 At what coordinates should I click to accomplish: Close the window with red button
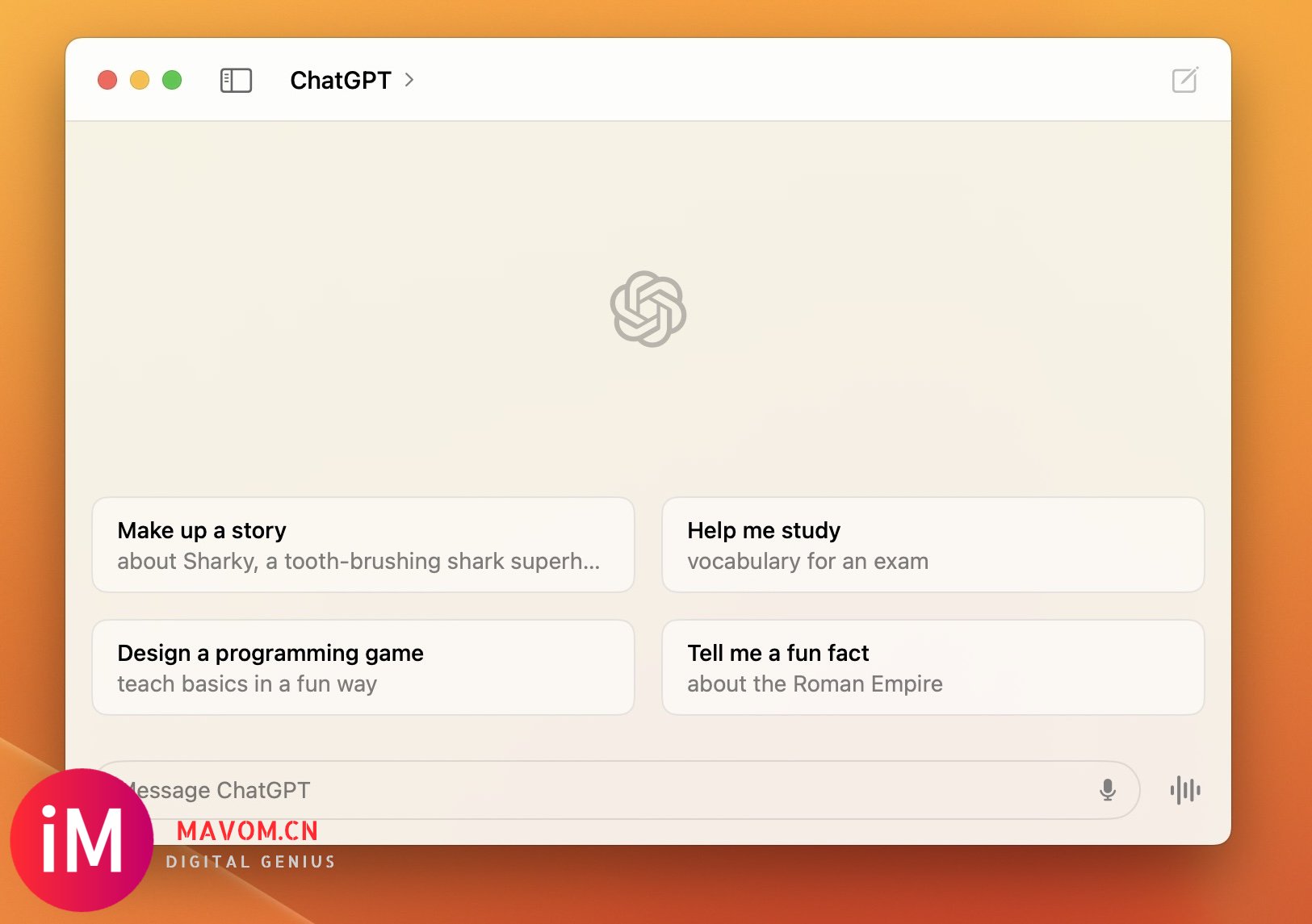click(x=107, y=80)
